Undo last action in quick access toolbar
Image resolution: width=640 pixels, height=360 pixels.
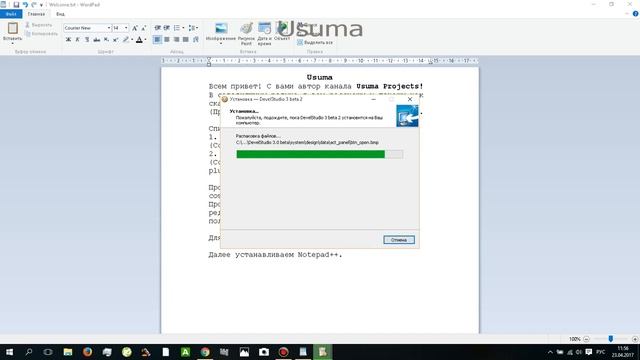(25, 5)
